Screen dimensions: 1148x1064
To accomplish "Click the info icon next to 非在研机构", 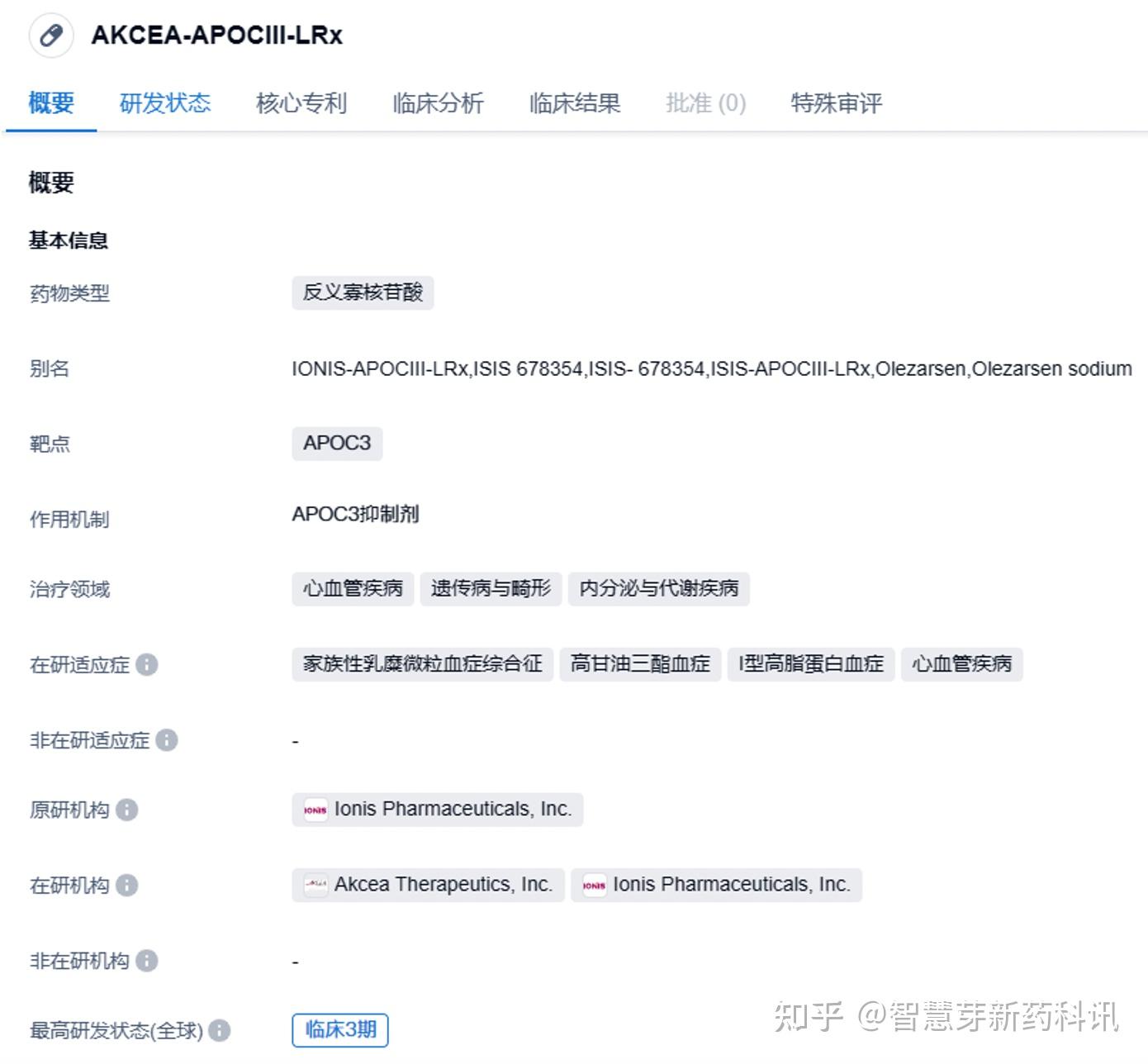I will [147, 962].
